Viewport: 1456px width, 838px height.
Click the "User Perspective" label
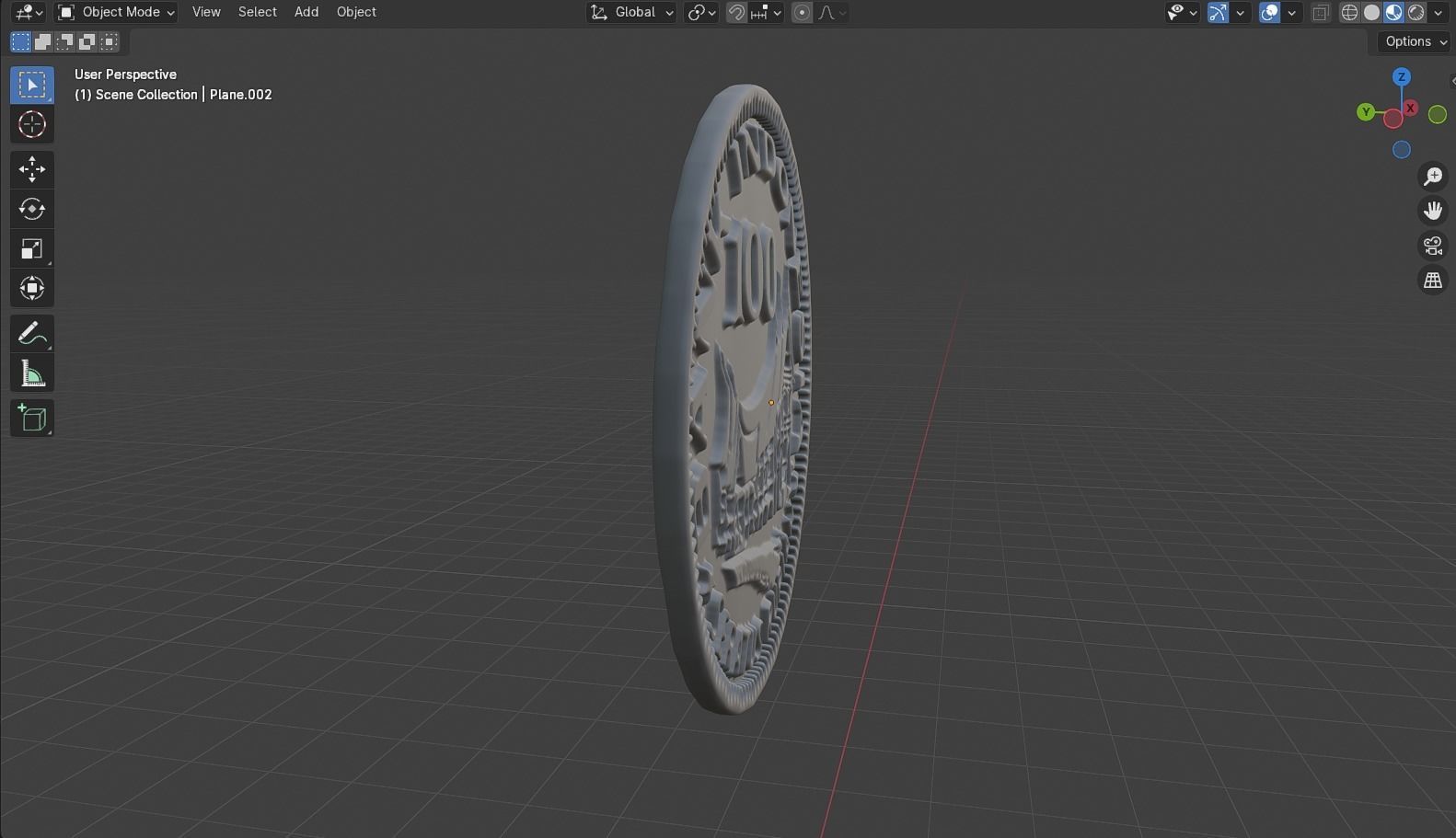pyautogui.click(x=125, y=75)
